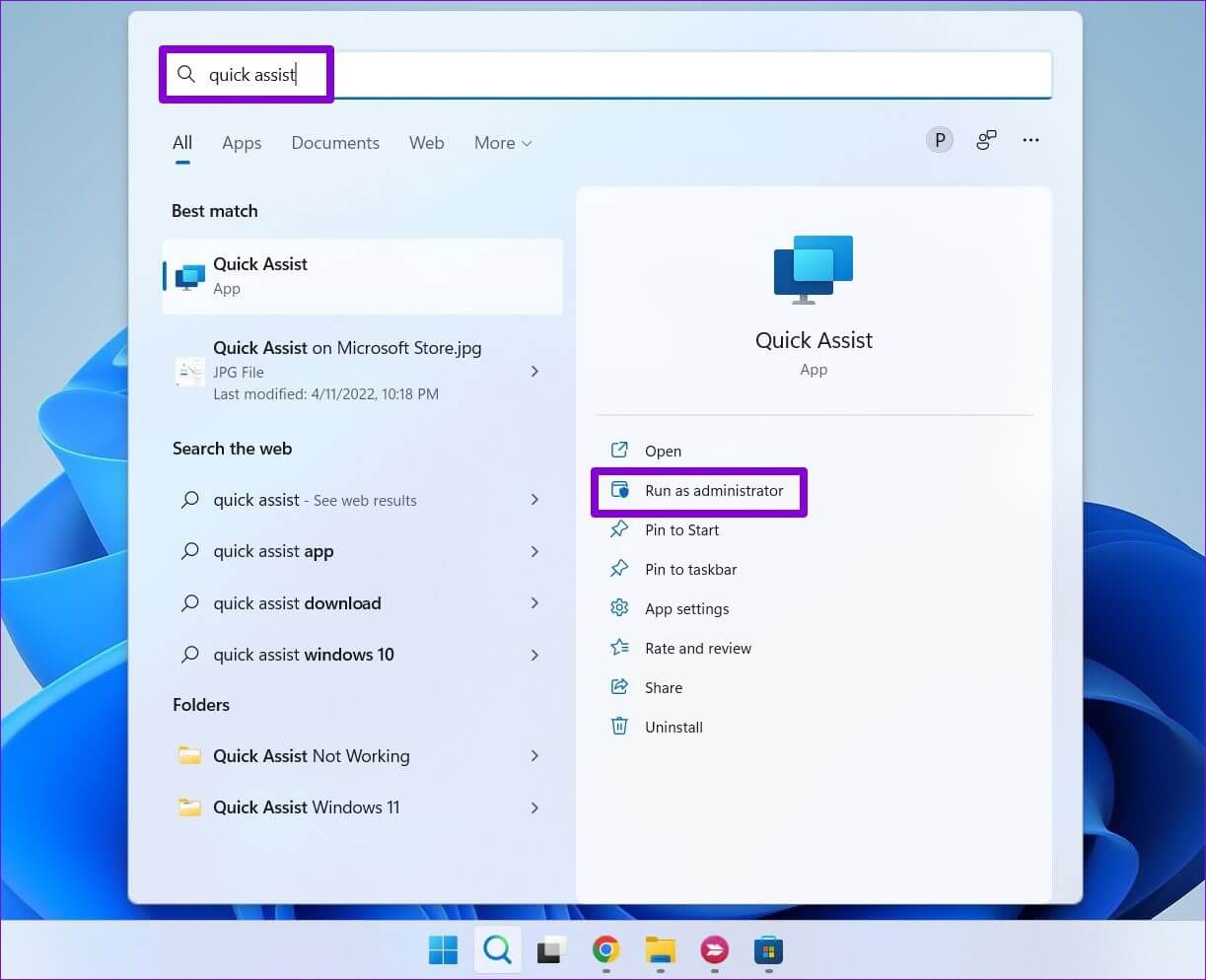Click large Quick Assist icon in details pane

coord(814,269)
